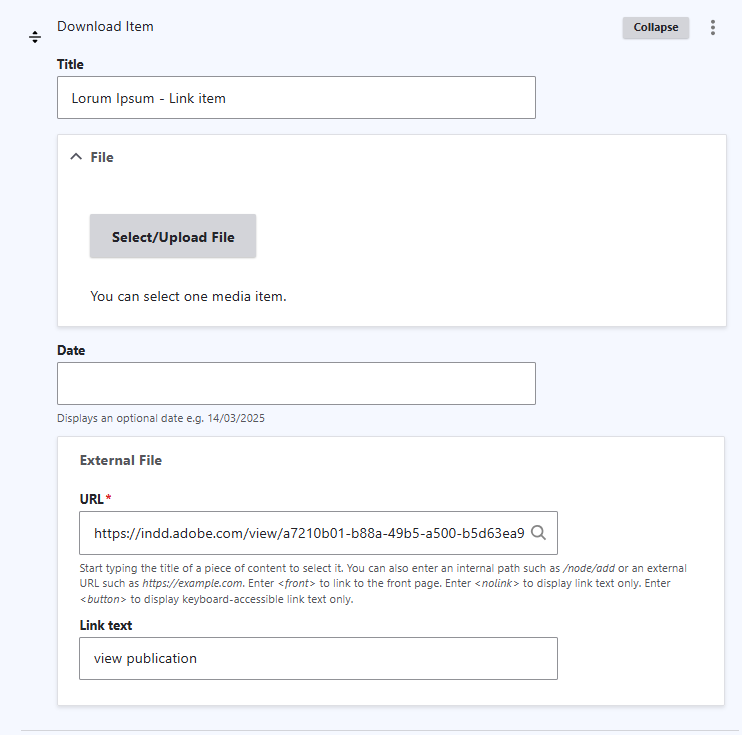
Task: Click the Title field label
Action: tap(70, 64)
